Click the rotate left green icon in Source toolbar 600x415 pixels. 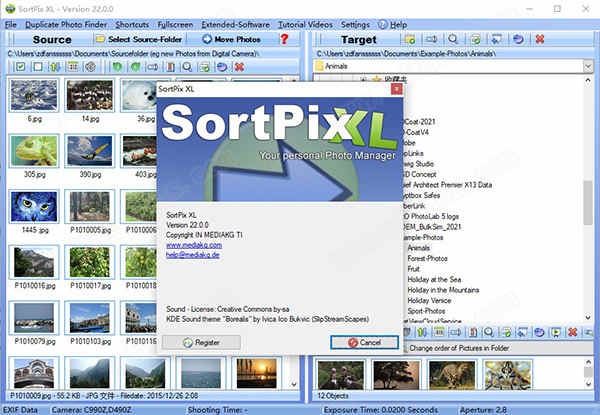pos(117,67)
